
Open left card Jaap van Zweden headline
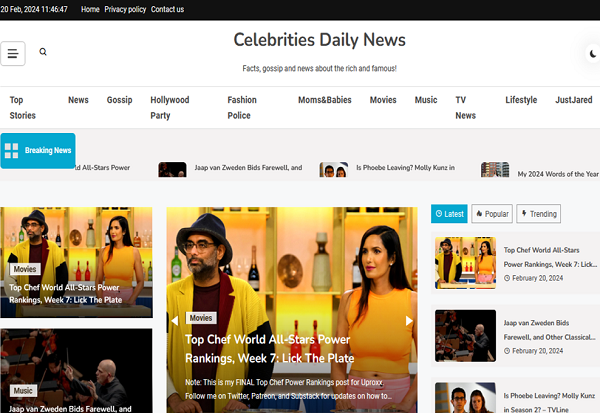[70, 408]
